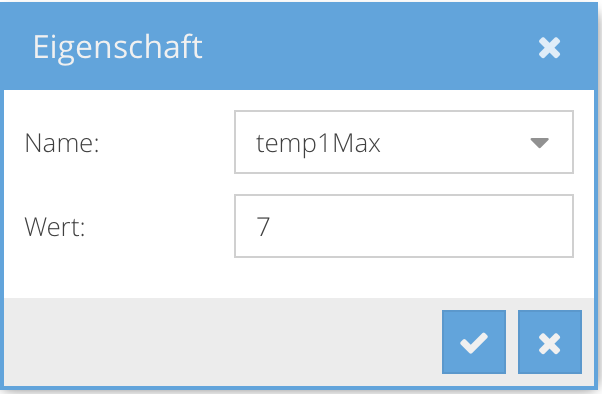Click the value 7 in the Wert field
Screen dimensions: 602x394
tap(263, 227)
